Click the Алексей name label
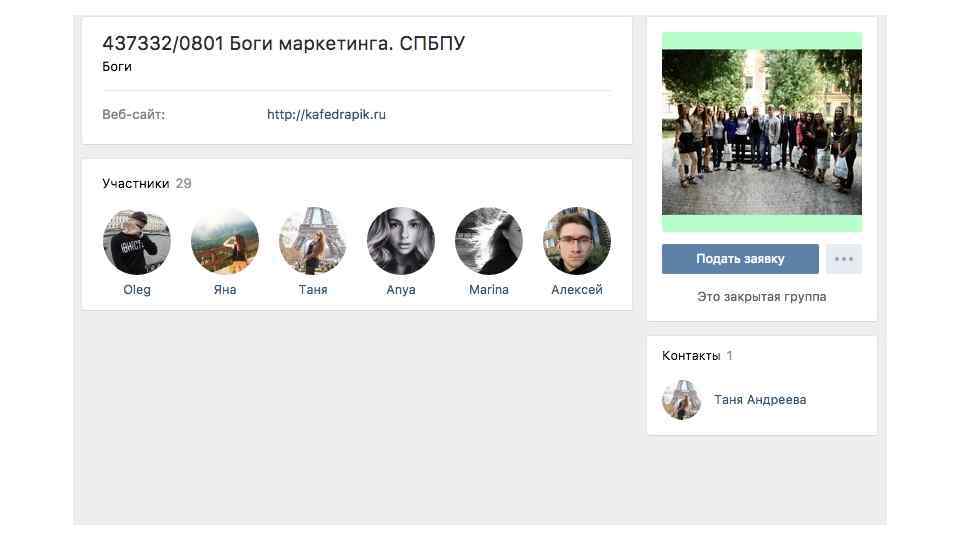 [577, 290]
